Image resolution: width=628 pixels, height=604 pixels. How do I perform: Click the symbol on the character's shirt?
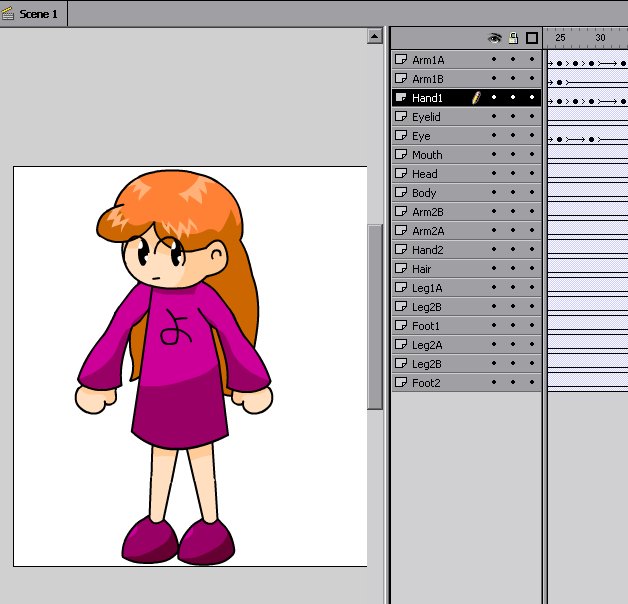[x=176, y=328]
